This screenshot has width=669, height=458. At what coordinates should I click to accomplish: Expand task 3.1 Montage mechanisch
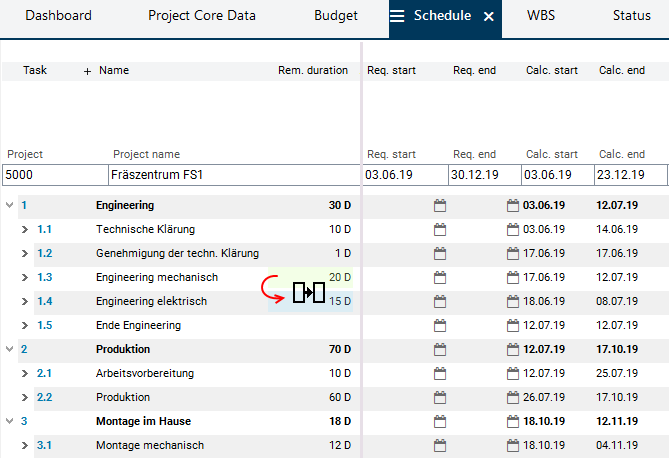point(26,446)
